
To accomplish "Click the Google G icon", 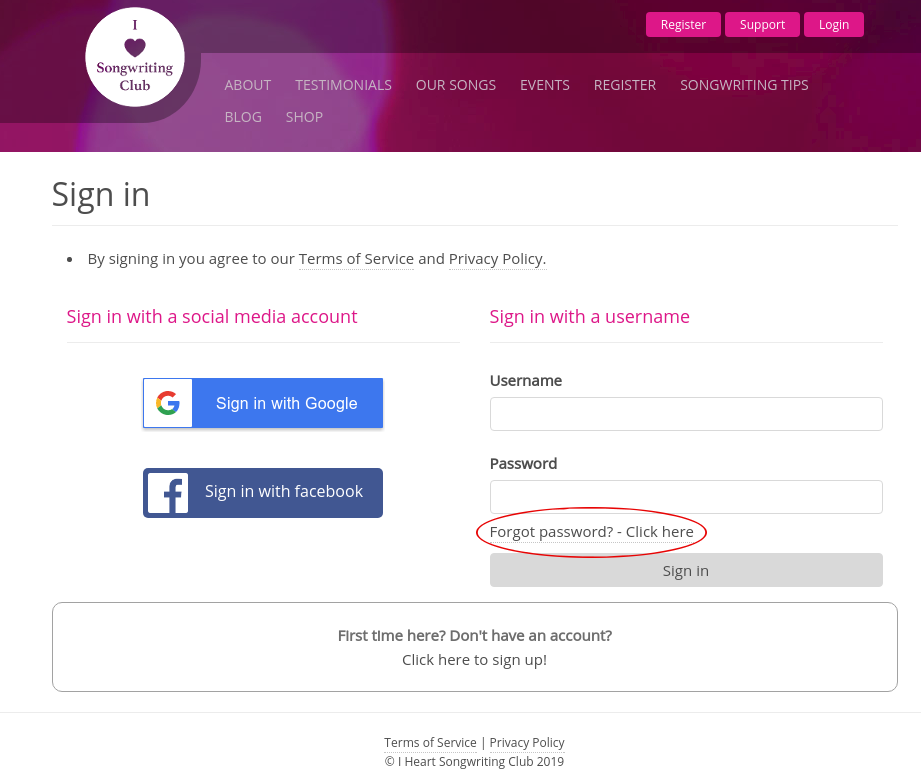I will click(168, 403).
